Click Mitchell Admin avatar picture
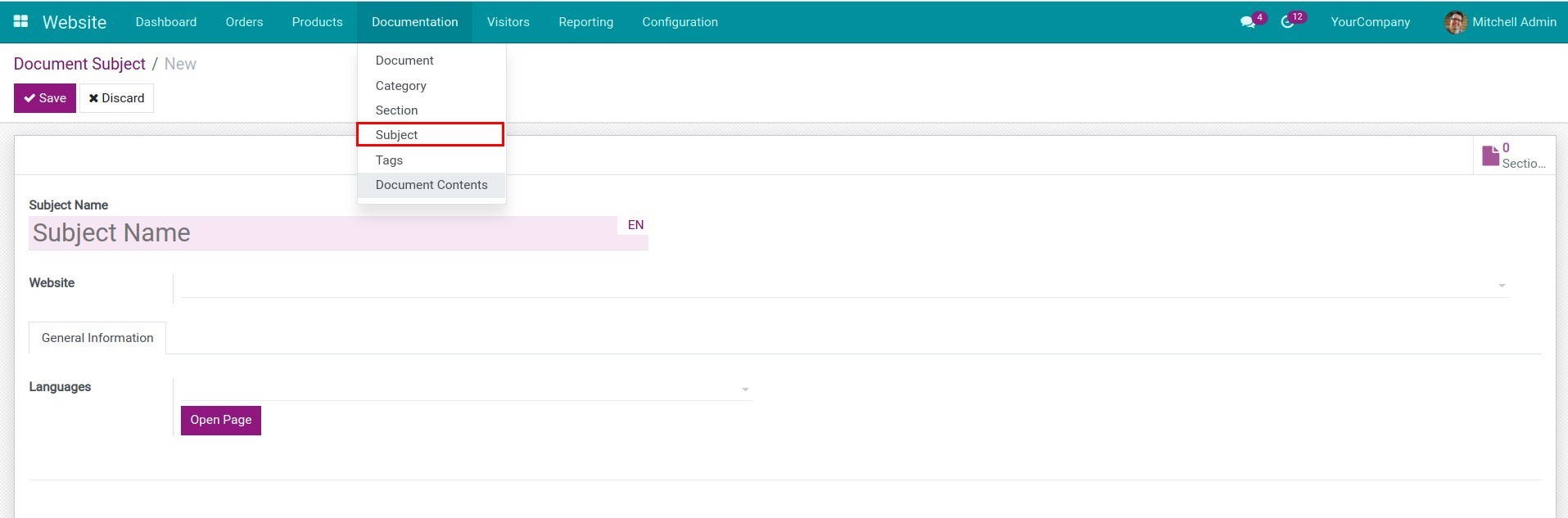This screenshot has width=1568, height=518. (1455, 22)
